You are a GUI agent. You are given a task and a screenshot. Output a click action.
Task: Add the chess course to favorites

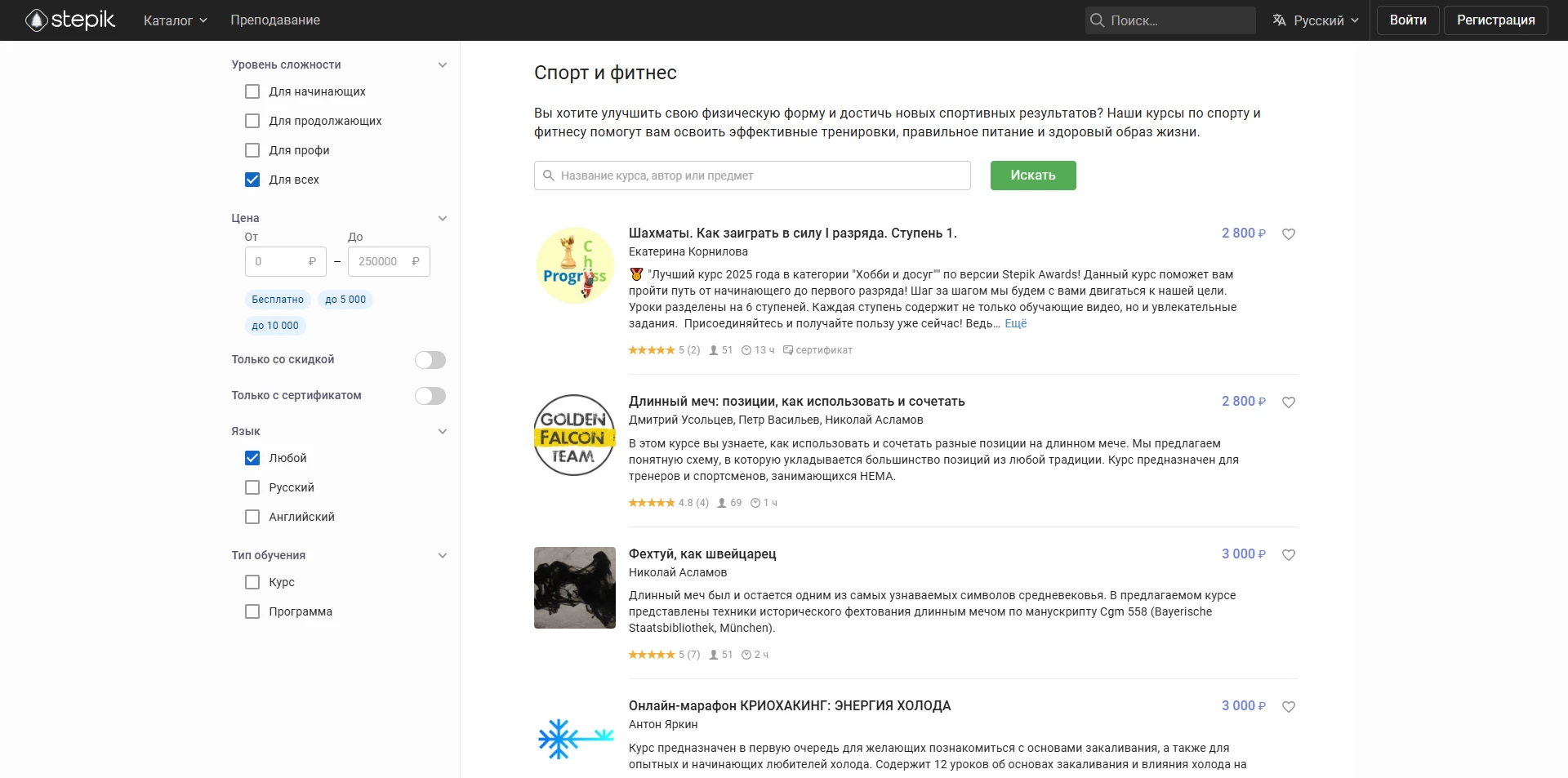(1289, 234)
